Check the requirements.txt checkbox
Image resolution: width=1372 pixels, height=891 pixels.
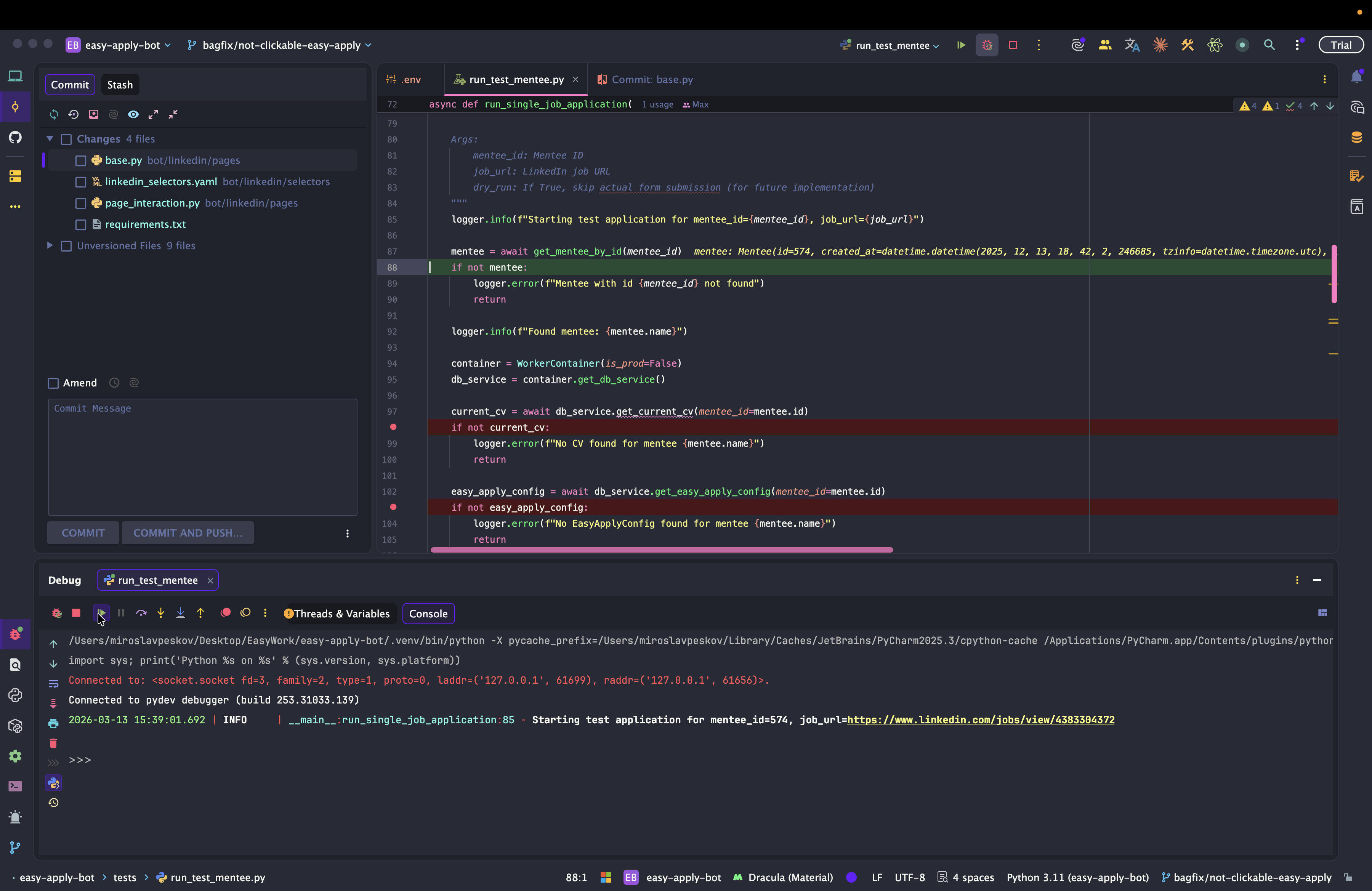click(x=81, y=225)
